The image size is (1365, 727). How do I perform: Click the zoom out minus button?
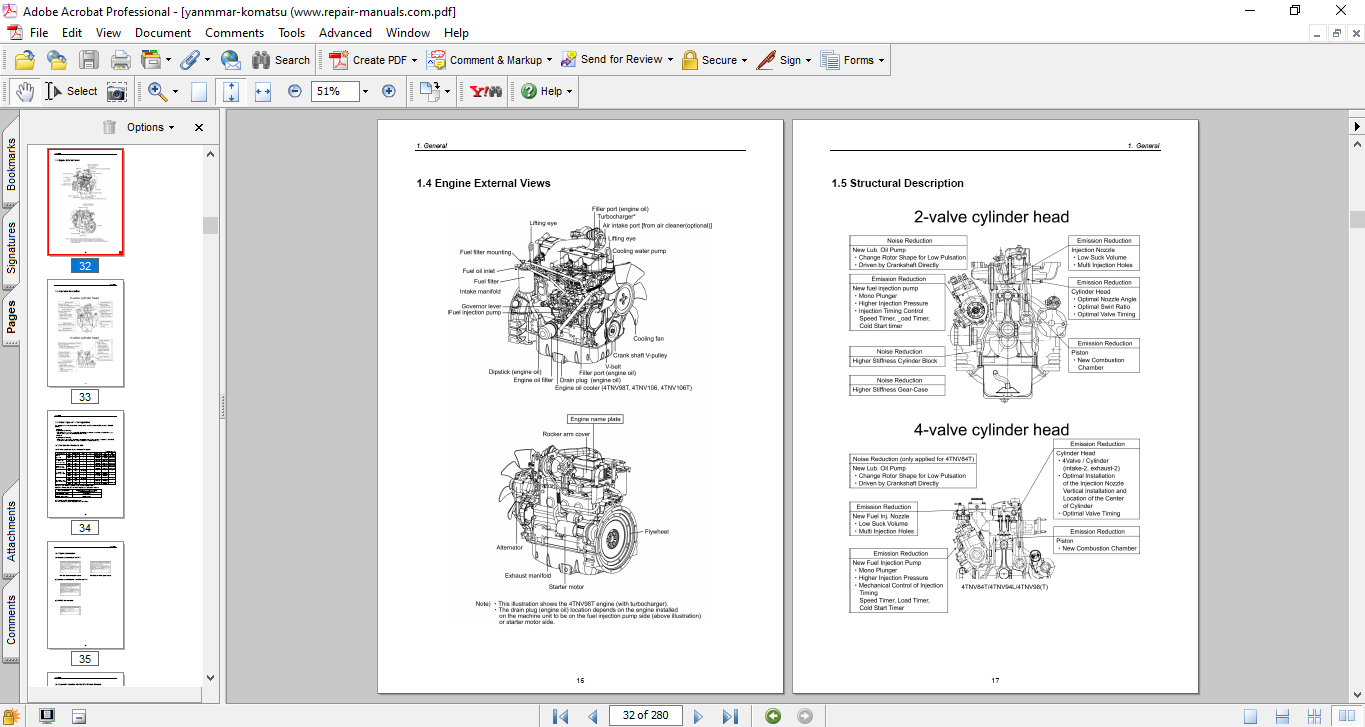coord(294,91)
